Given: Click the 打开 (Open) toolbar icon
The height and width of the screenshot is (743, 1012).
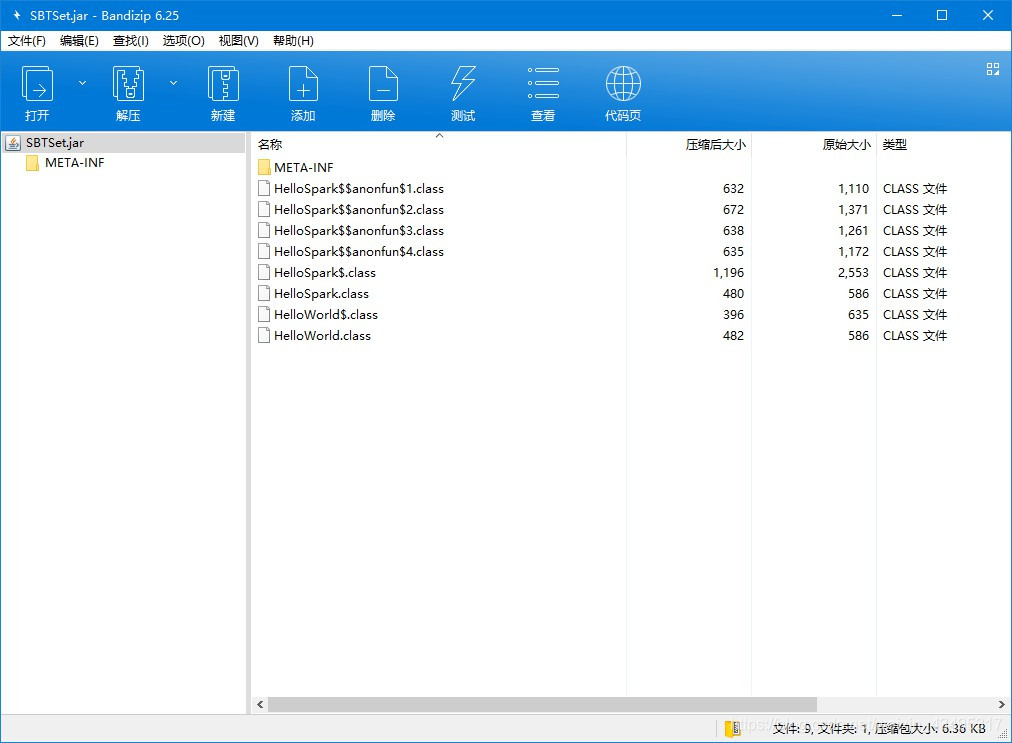Looking at the screenshot, I should (x=37, y=84).
